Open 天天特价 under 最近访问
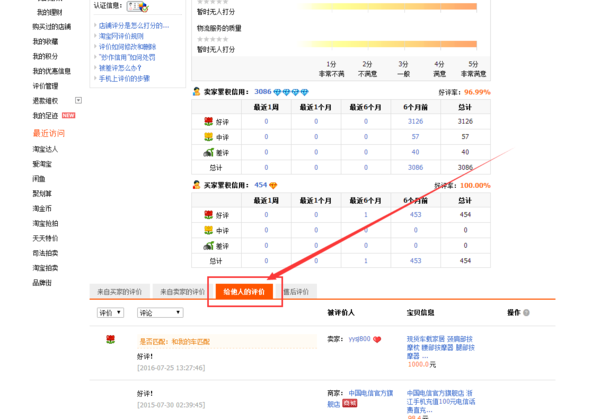The height and width of the screenshot is (419, 600). [x=45, y=238]
